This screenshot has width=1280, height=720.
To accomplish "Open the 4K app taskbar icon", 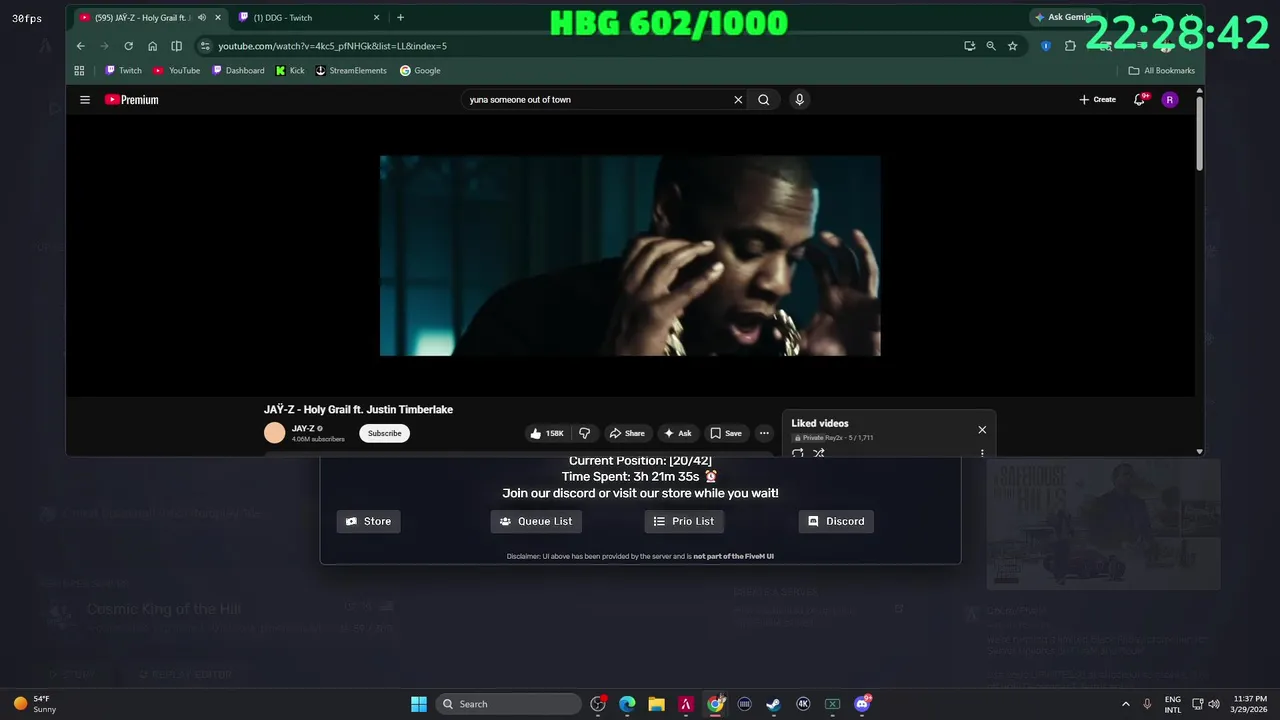I will click(803, 704).
